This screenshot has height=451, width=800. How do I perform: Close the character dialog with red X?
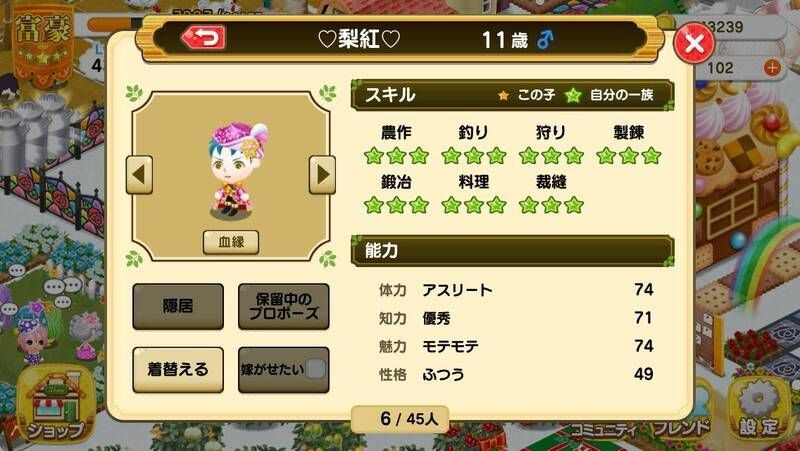pos(694,43)
